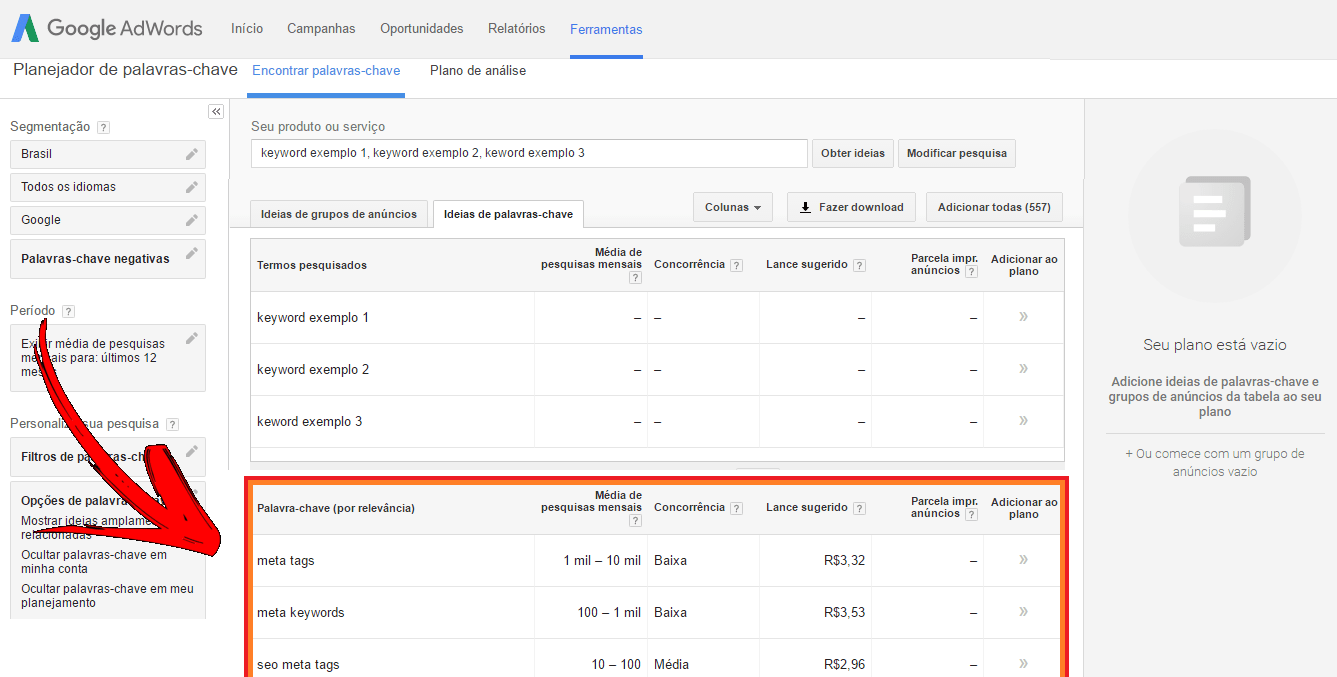Help icon under Média de pesquisas mensais lower table
Viewport: 1337px width, 677px height.
coord(635,521)
